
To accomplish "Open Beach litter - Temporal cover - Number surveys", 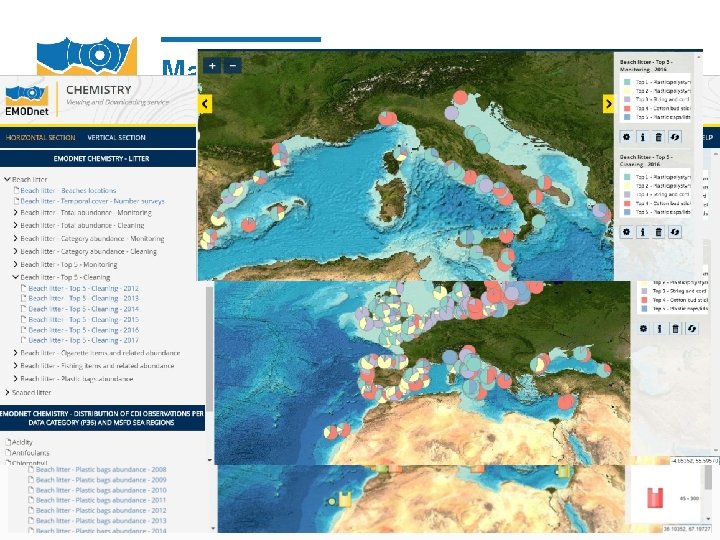I will (x=92, y=201).
